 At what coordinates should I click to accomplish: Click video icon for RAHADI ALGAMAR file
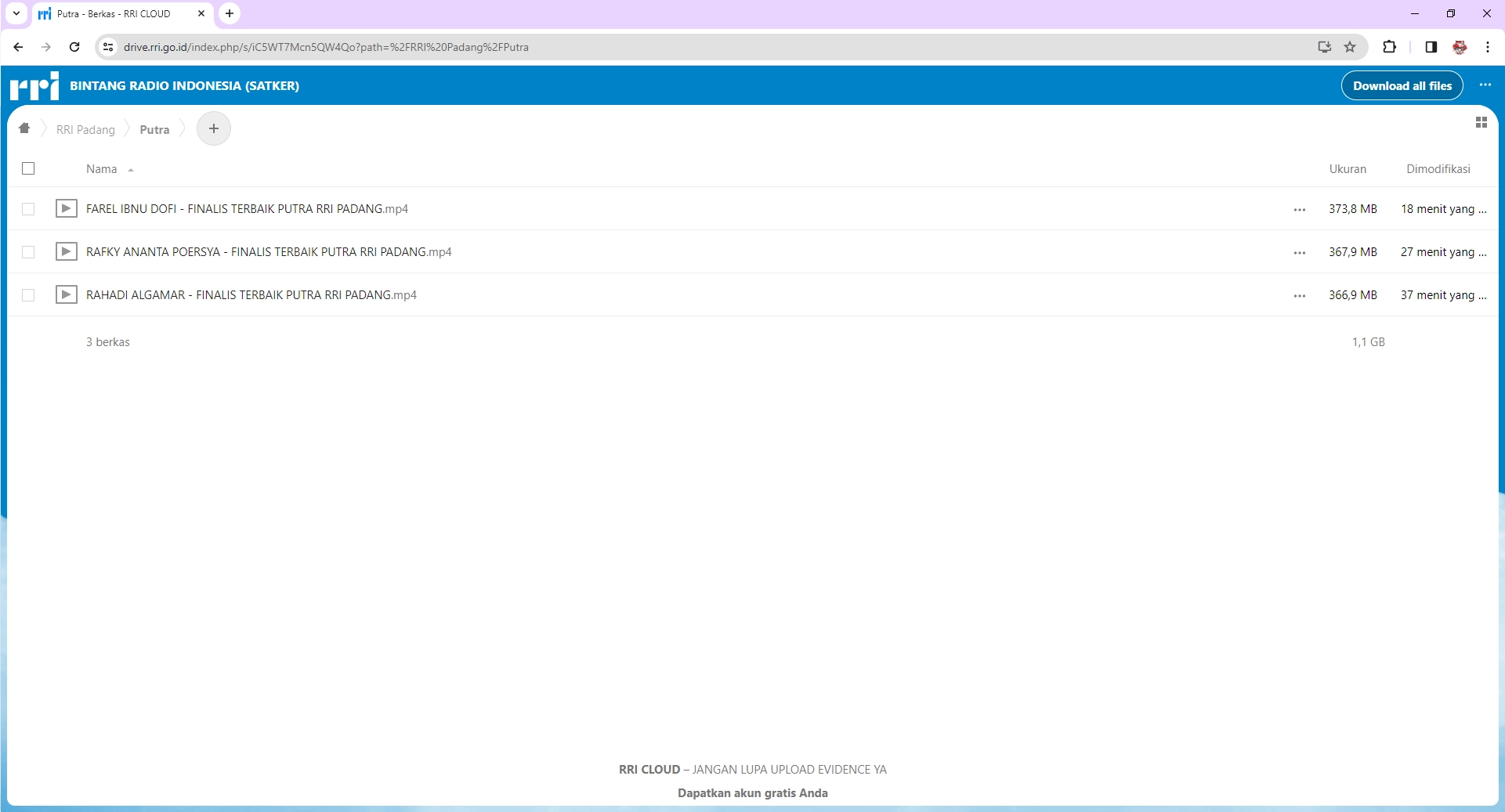[67, 294]
